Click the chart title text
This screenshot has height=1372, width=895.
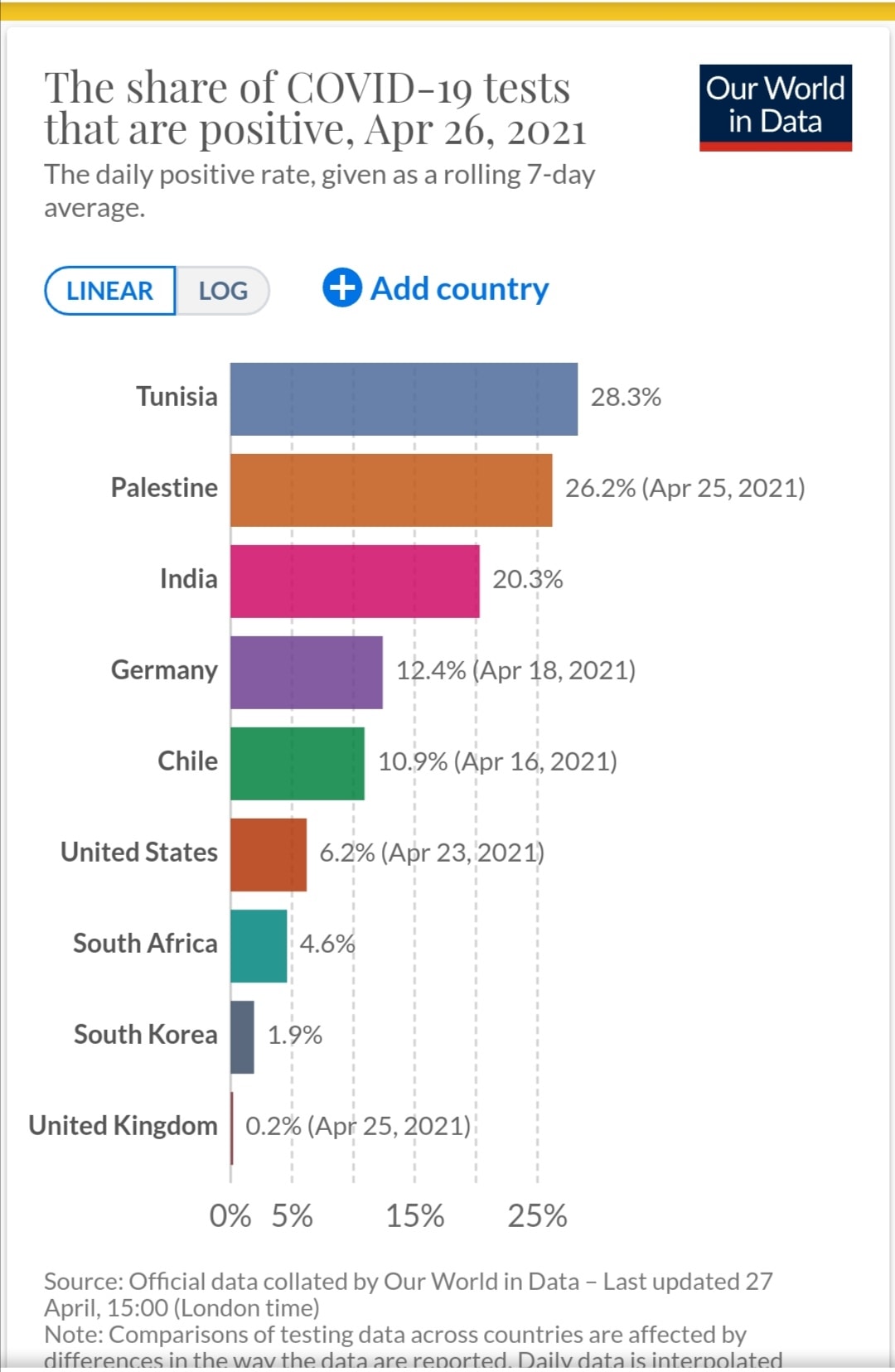[315, 109]
